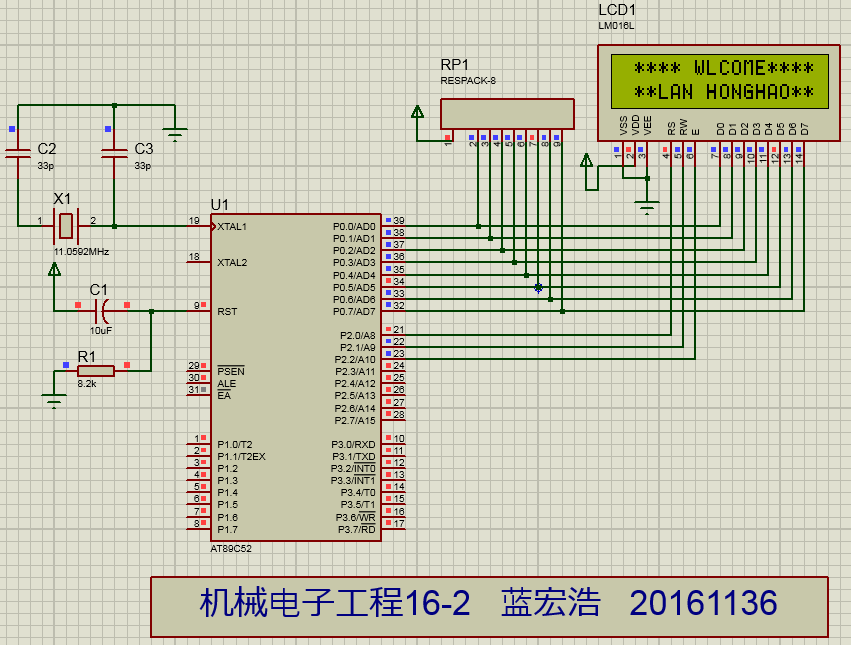Screen dimensions: 851x645
Task: Click the D7 pin label on LCD
Action: coord(805,129)
